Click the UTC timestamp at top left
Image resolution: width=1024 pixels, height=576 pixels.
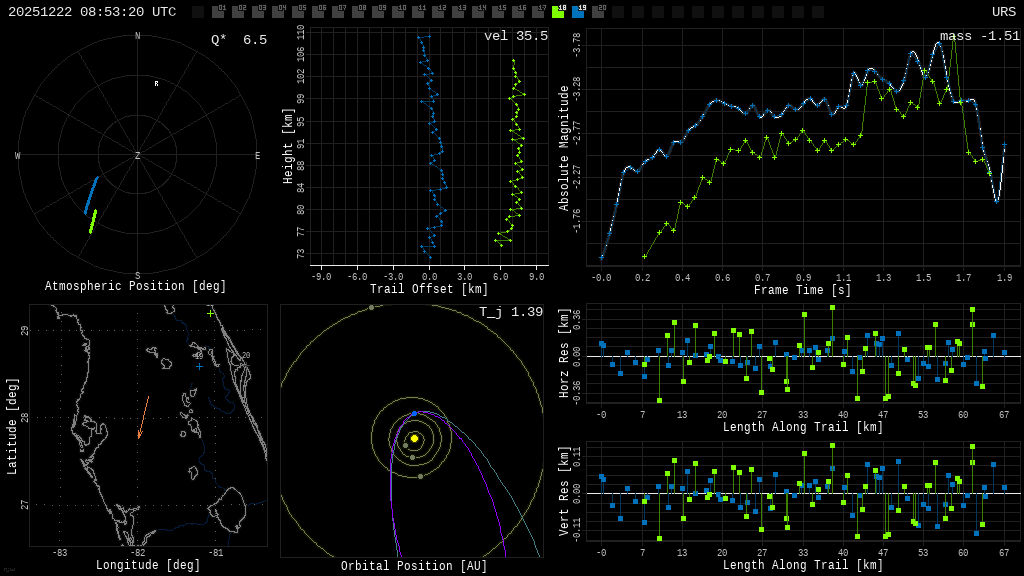(x=92, y=12)
